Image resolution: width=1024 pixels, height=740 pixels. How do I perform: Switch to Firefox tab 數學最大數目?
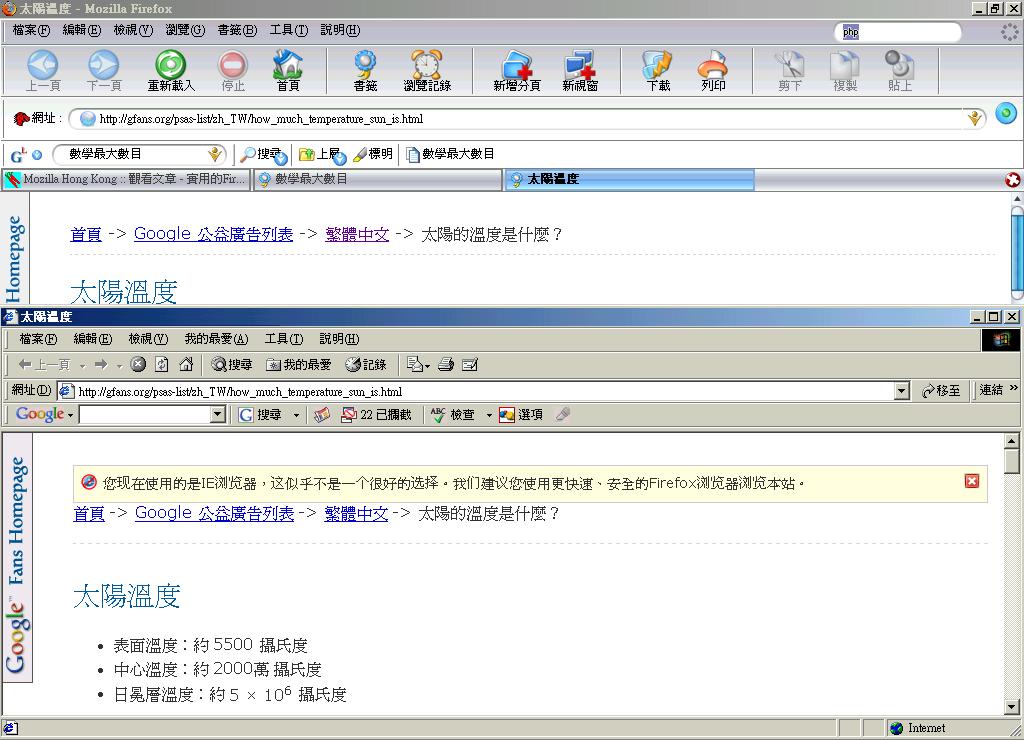377,180
